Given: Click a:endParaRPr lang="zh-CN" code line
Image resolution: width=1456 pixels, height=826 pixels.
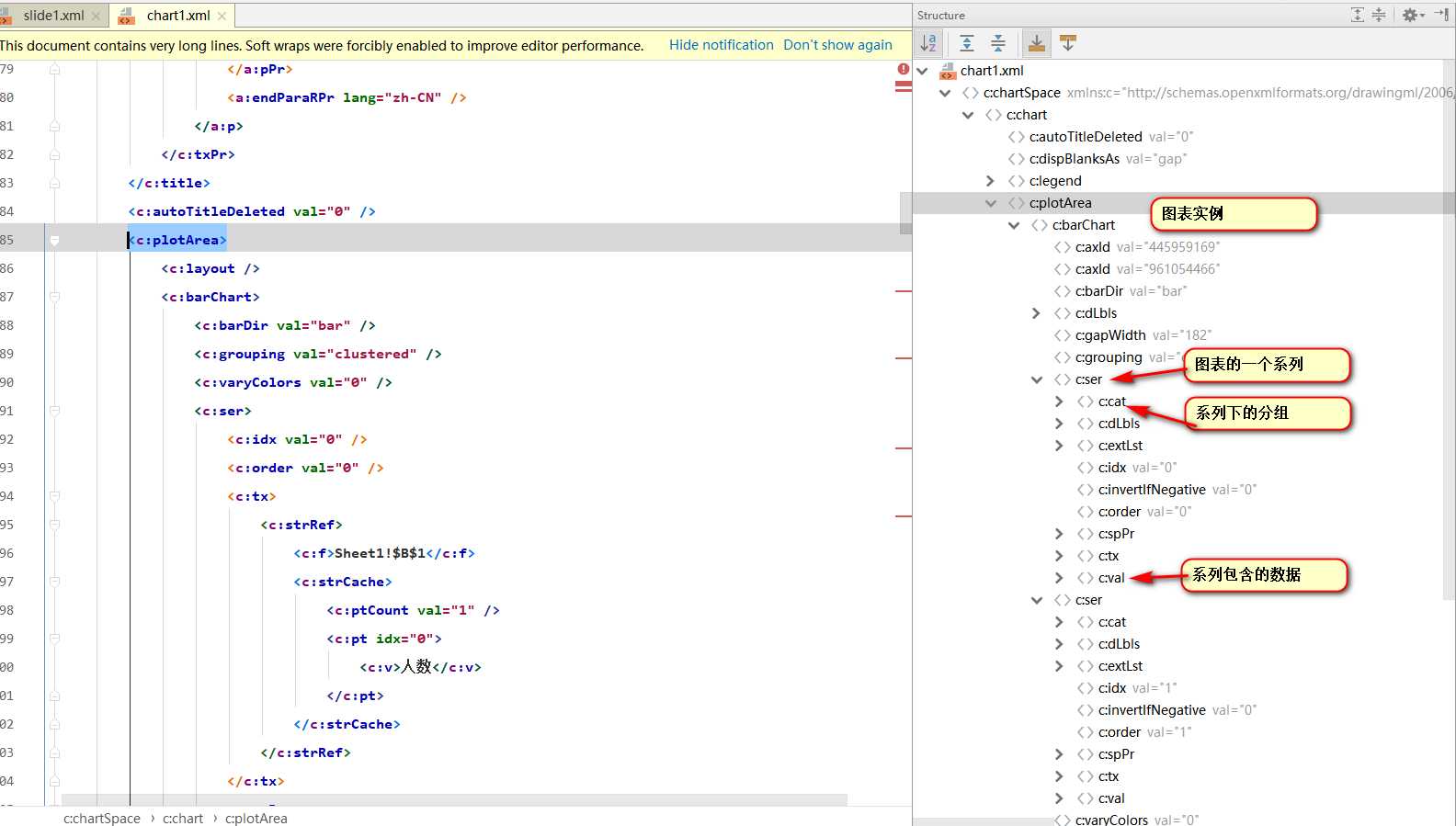Looking at the screenshot, I should click(x=347, y=97).
